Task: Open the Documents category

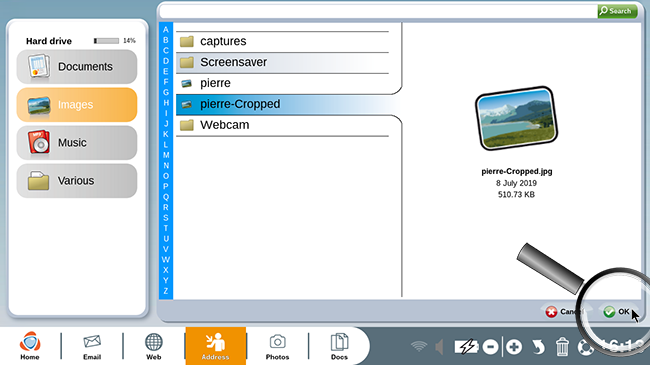Action: (77, 67)
